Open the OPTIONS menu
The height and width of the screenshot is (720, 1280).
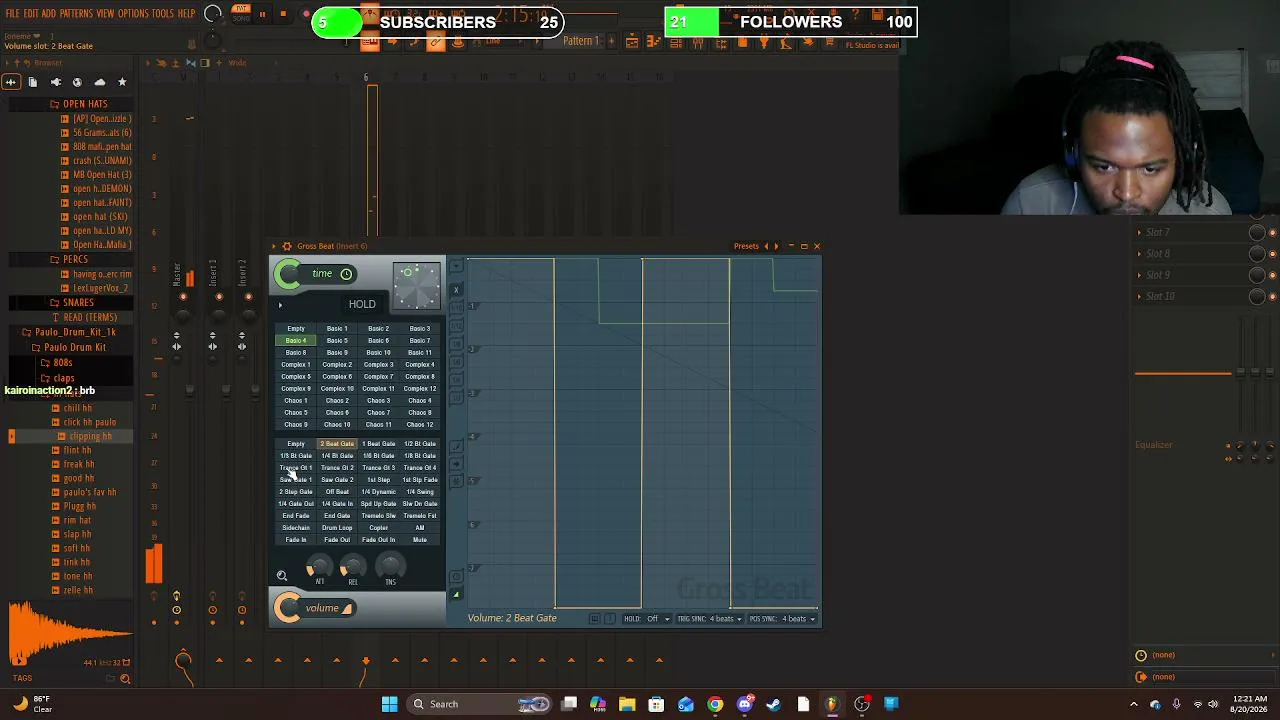pos(133,14)
